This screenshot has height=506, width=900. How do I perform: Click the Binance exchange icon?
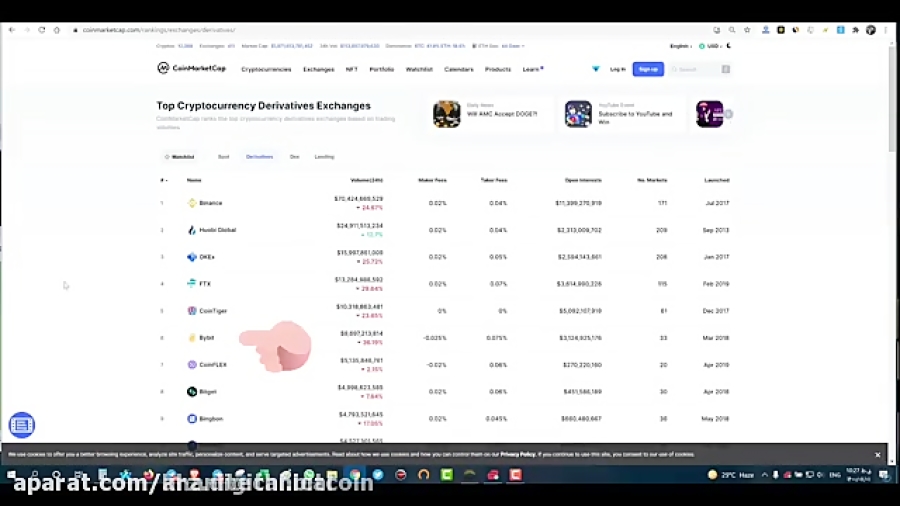[192, 203]
